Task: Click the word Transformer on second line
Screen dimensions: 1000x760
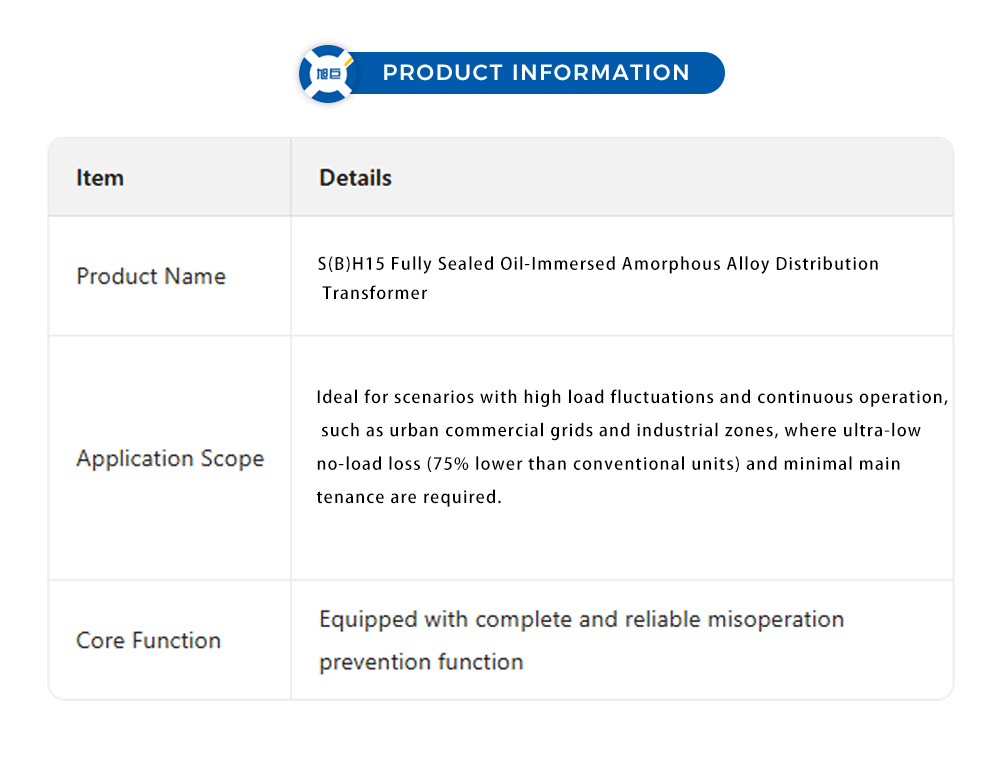Action: click(x=375, y=293)
